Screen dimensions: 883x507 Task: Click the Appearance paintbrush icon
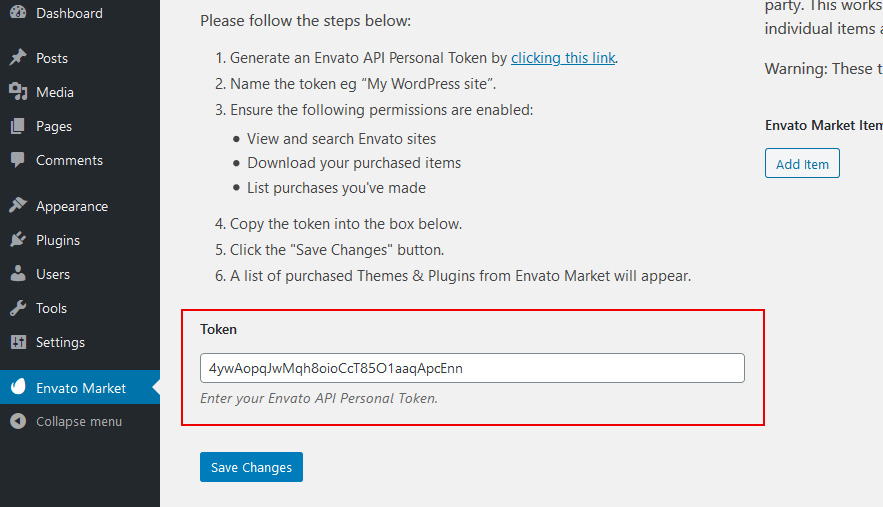(18, 205)
